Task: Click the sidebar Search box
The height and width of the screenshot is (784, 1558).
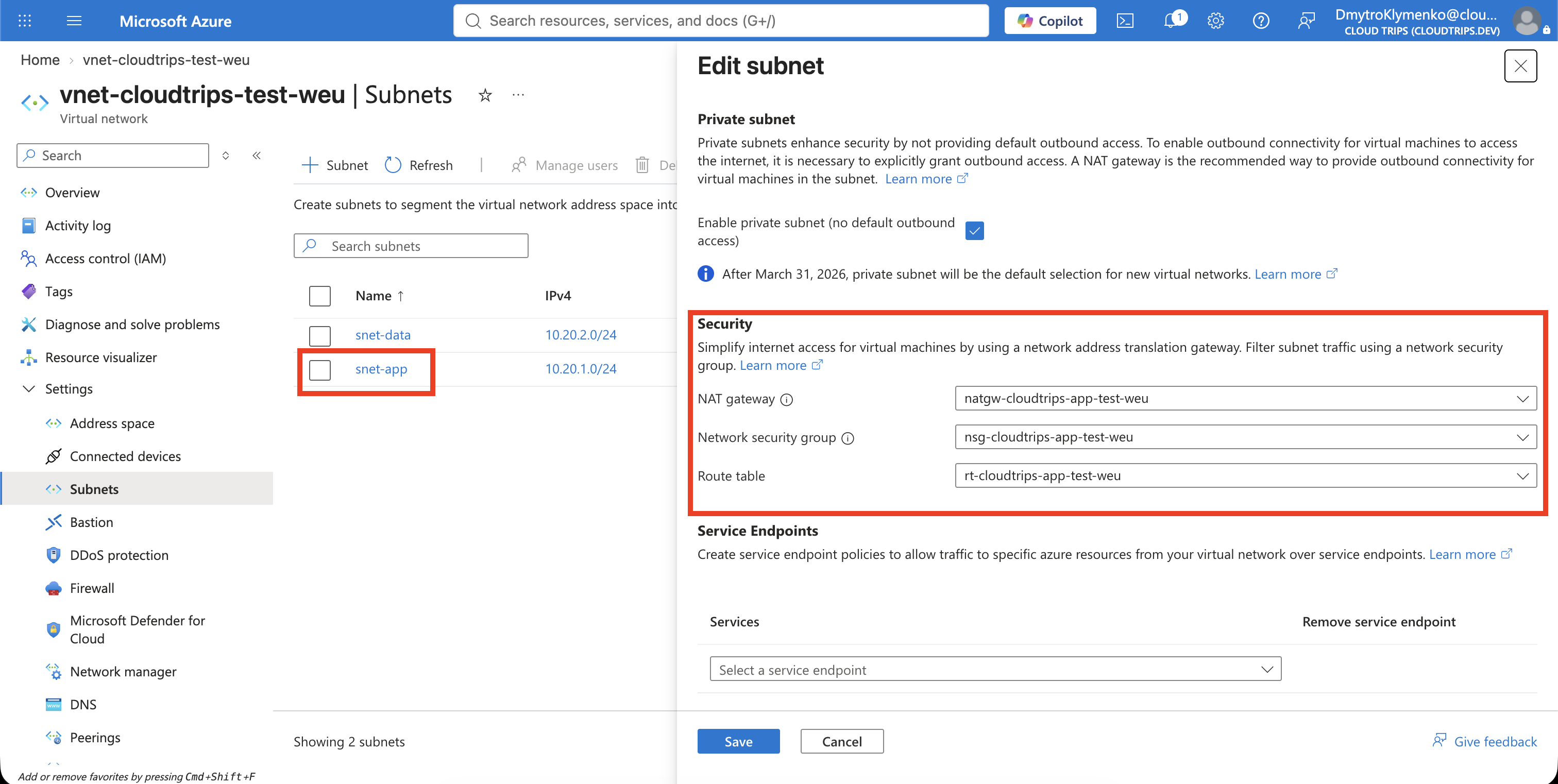Action: (x=113, y=156)
